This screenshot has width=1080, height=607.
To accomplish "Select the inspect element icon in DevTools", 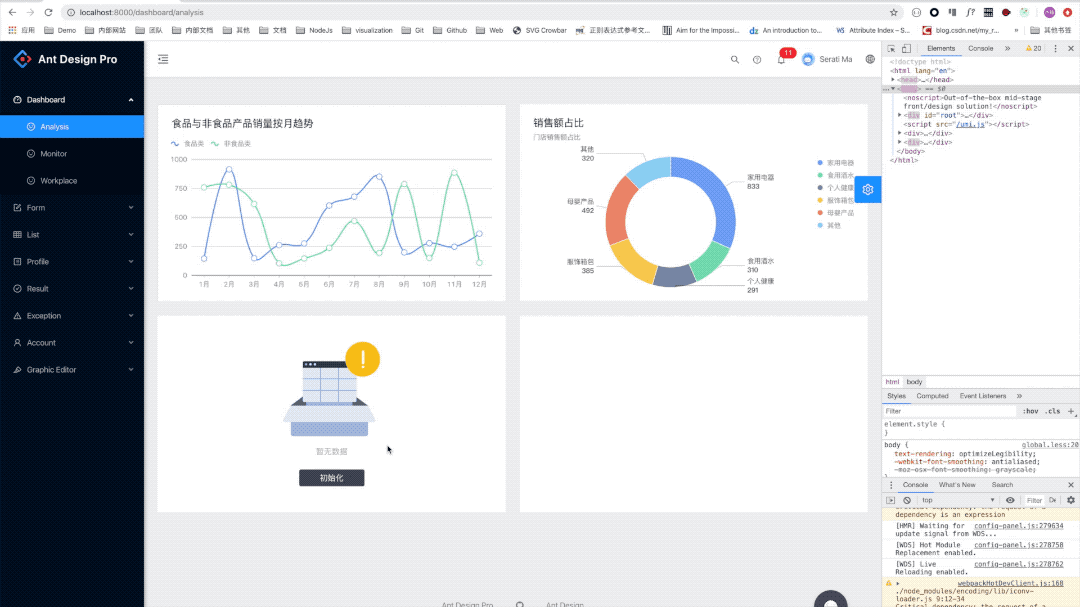I will click(x=893, y=47).
